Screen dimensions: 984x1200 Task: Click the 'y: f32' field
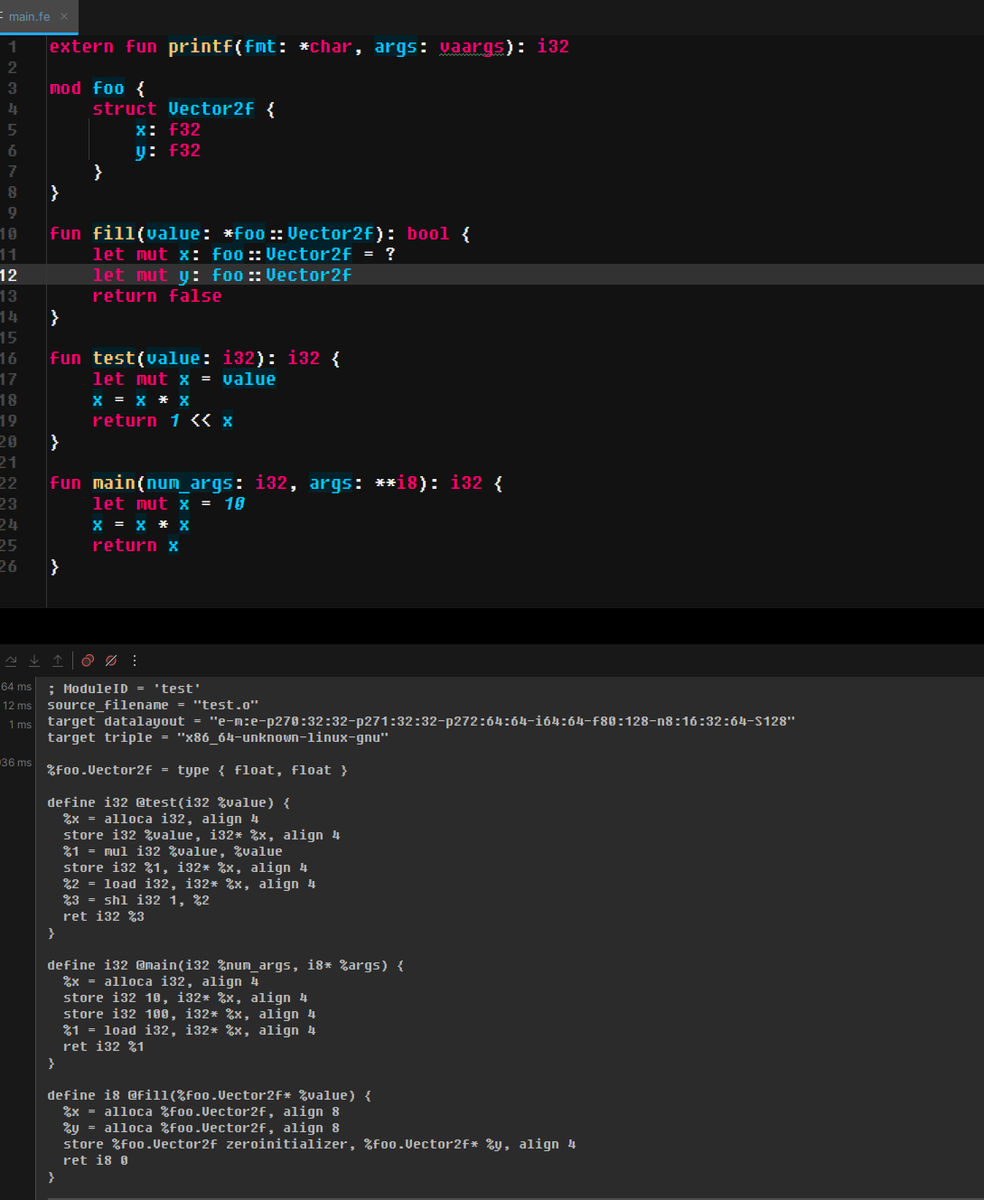[x=168, y=151]
